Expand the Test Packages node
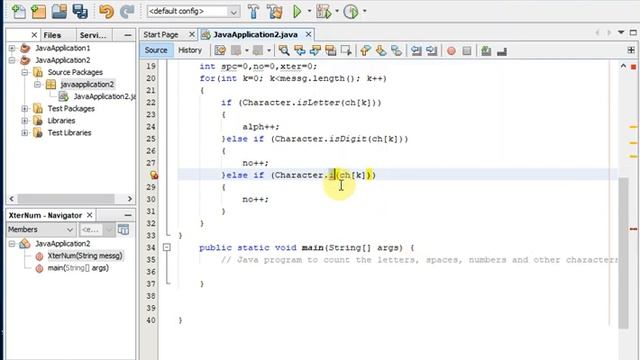Screen dimensions: 640x360 click(x=24, y=109)
